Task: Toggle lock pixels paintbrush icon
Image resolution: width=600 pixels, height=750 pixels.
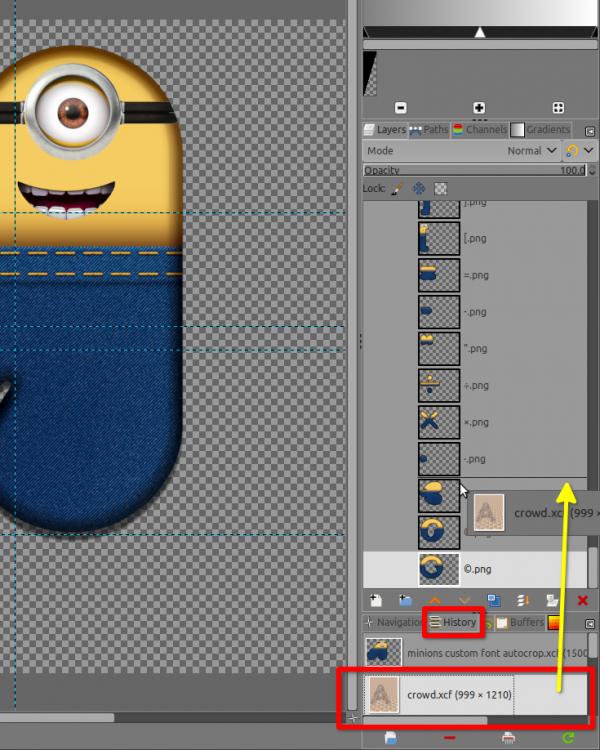Action: coord(397,188)
